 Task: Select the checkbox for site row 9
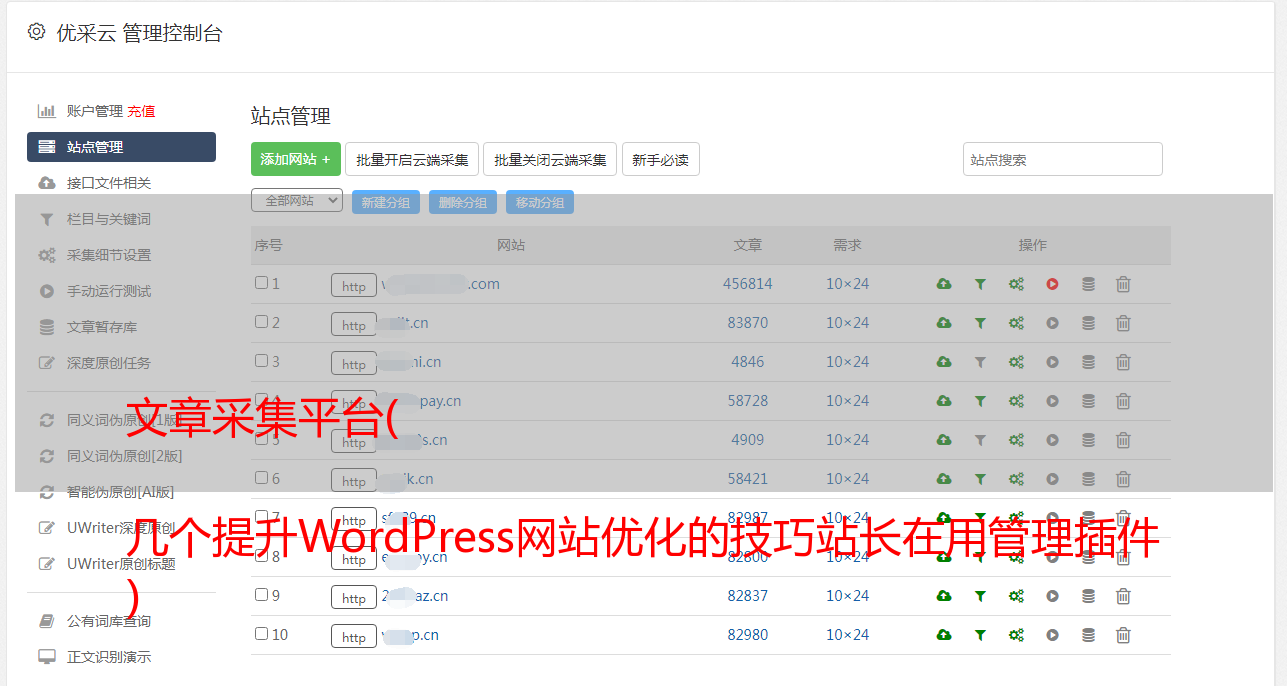(x=261, y=595)
